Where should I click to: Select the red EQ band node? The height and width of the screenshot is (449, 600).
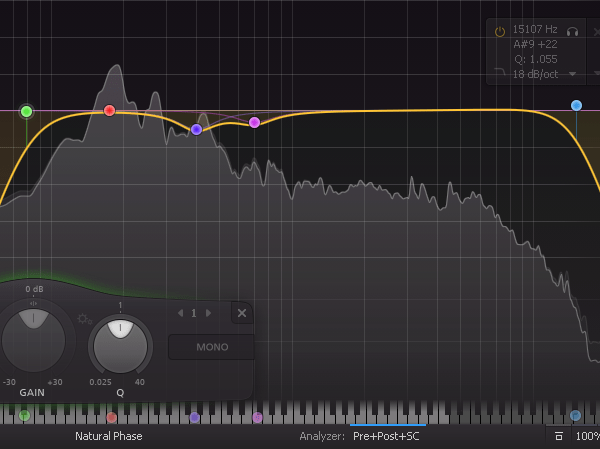point(110,110)
